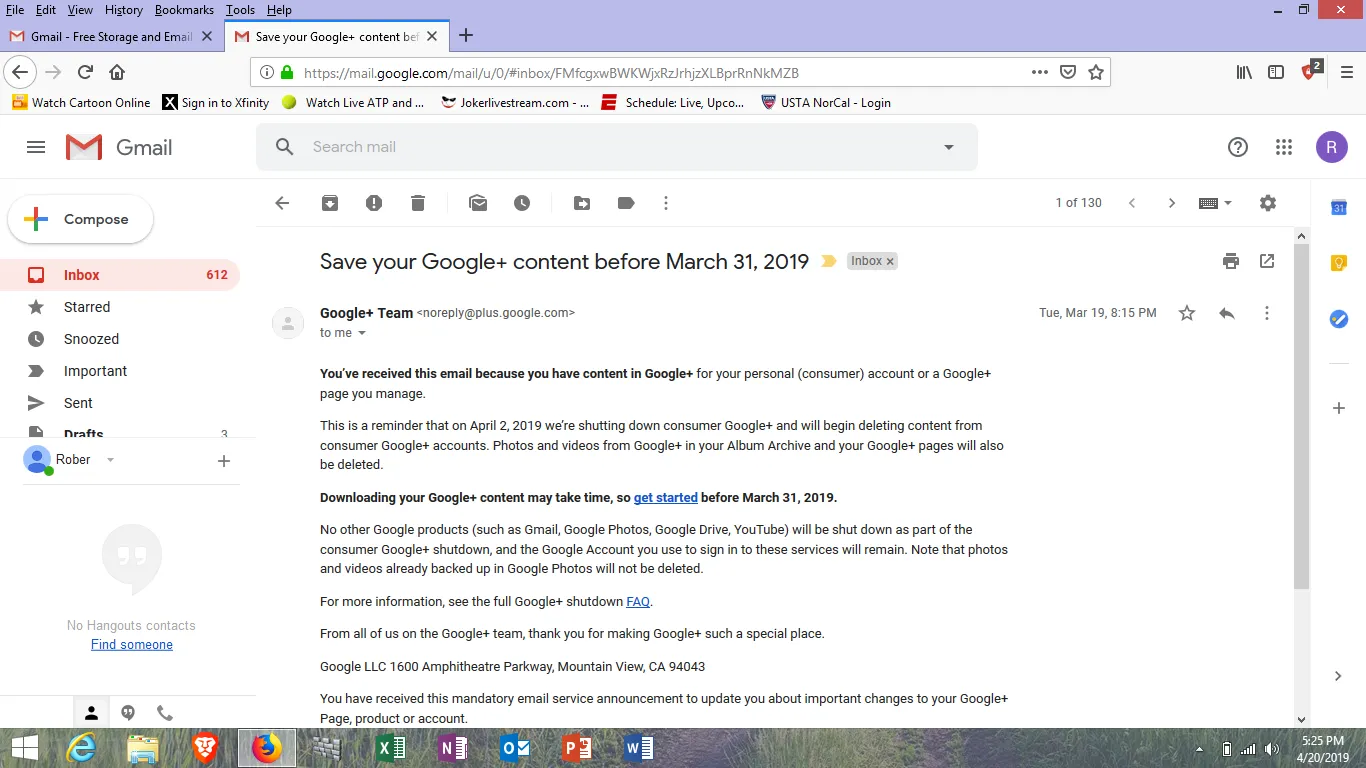This screenshot has height=768, width=1366.
Task: Reload the current page
Action: pyautogui.click(x=85, y=72)
